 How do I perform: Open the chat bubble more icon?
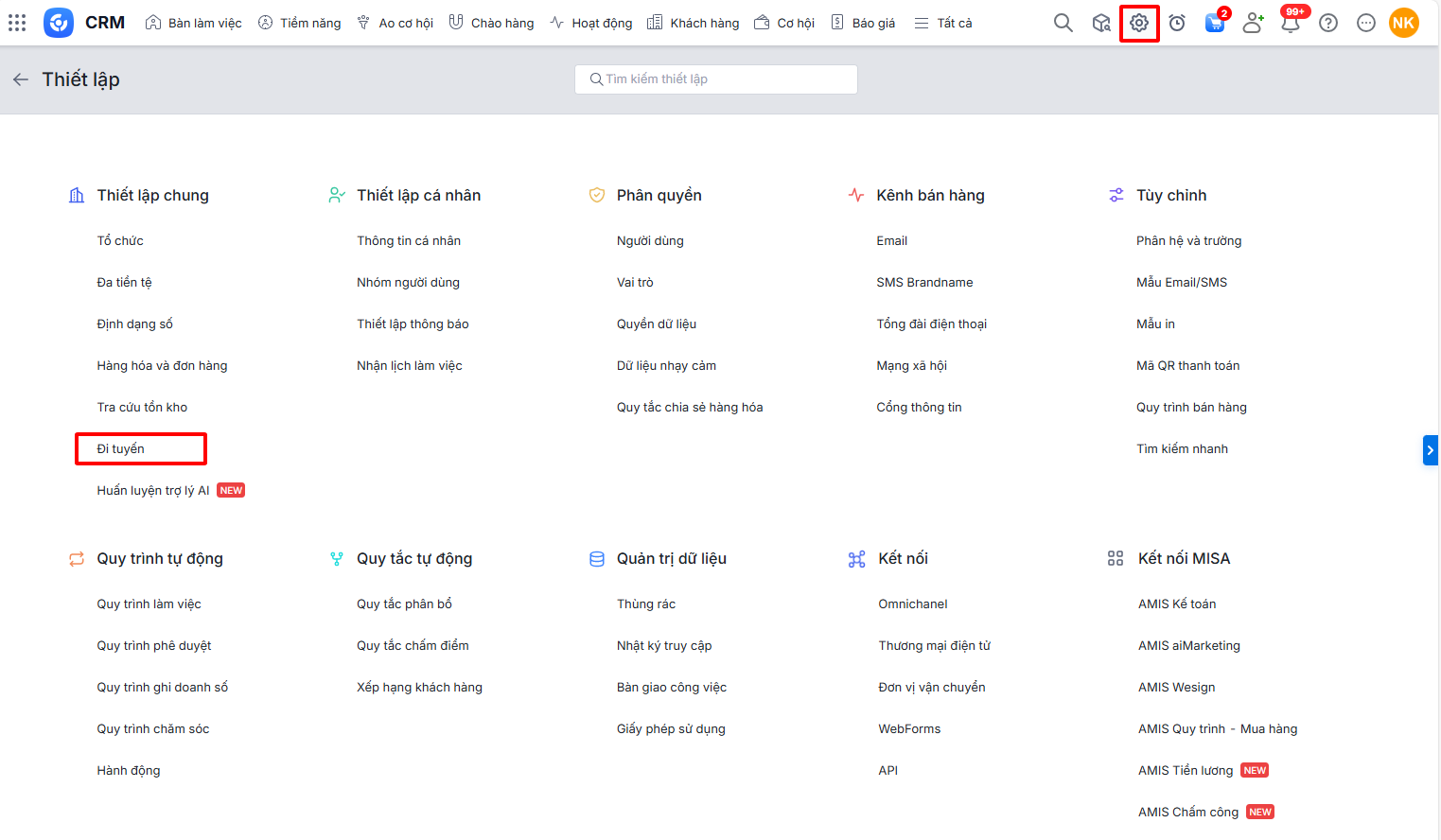coord(1365,23)
